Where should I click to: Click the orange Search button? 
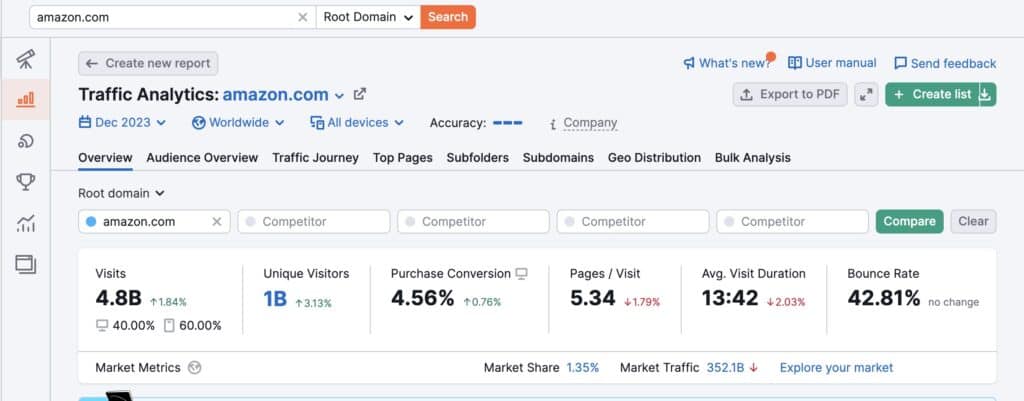448,17
